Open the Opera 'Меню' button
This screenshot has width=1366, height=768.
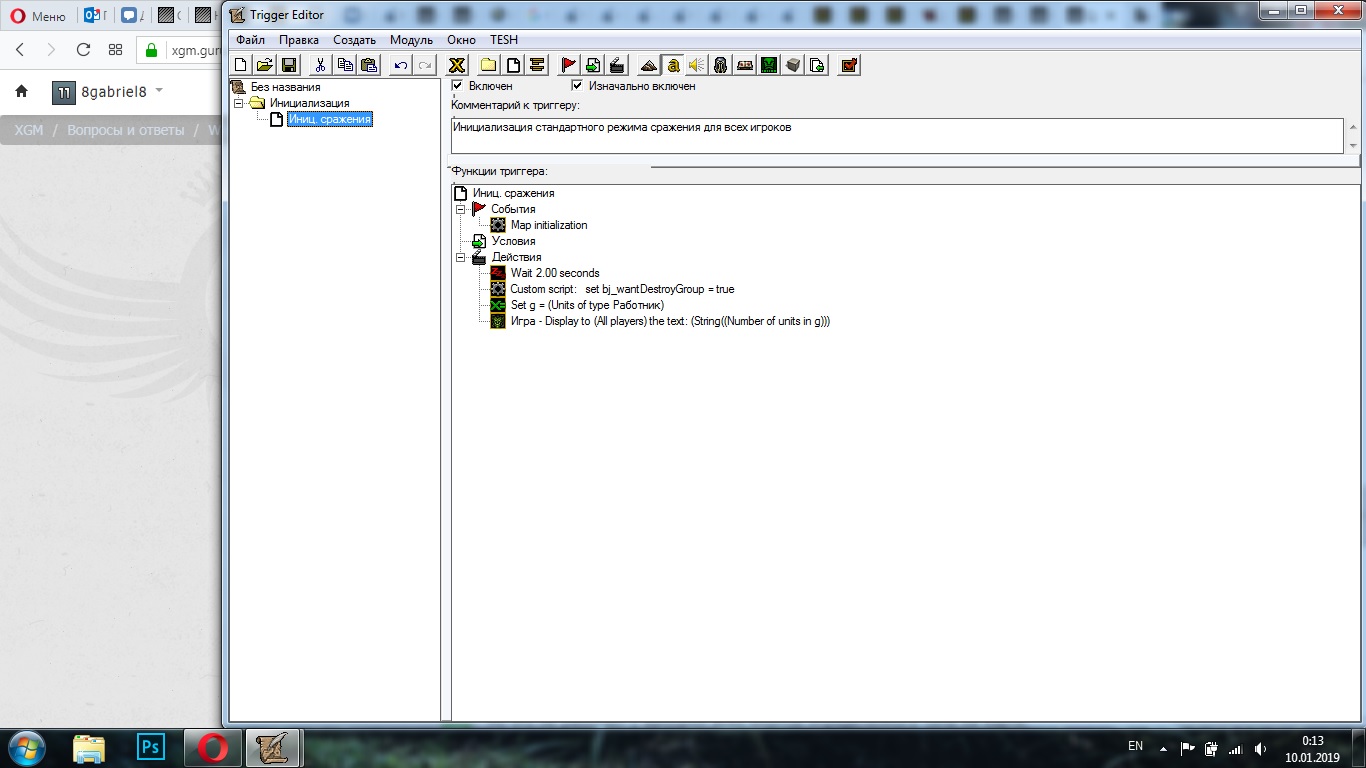coord(38,16)
